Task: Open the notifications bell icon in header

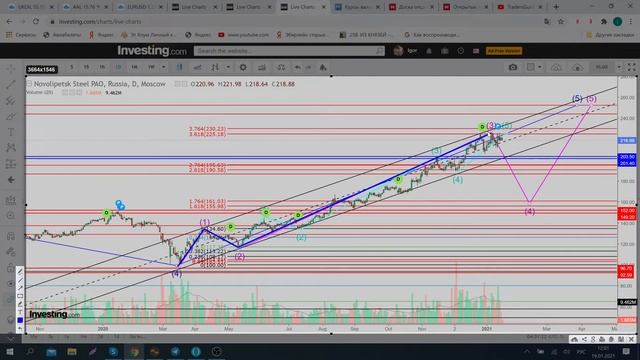Action: click(429, 51)
